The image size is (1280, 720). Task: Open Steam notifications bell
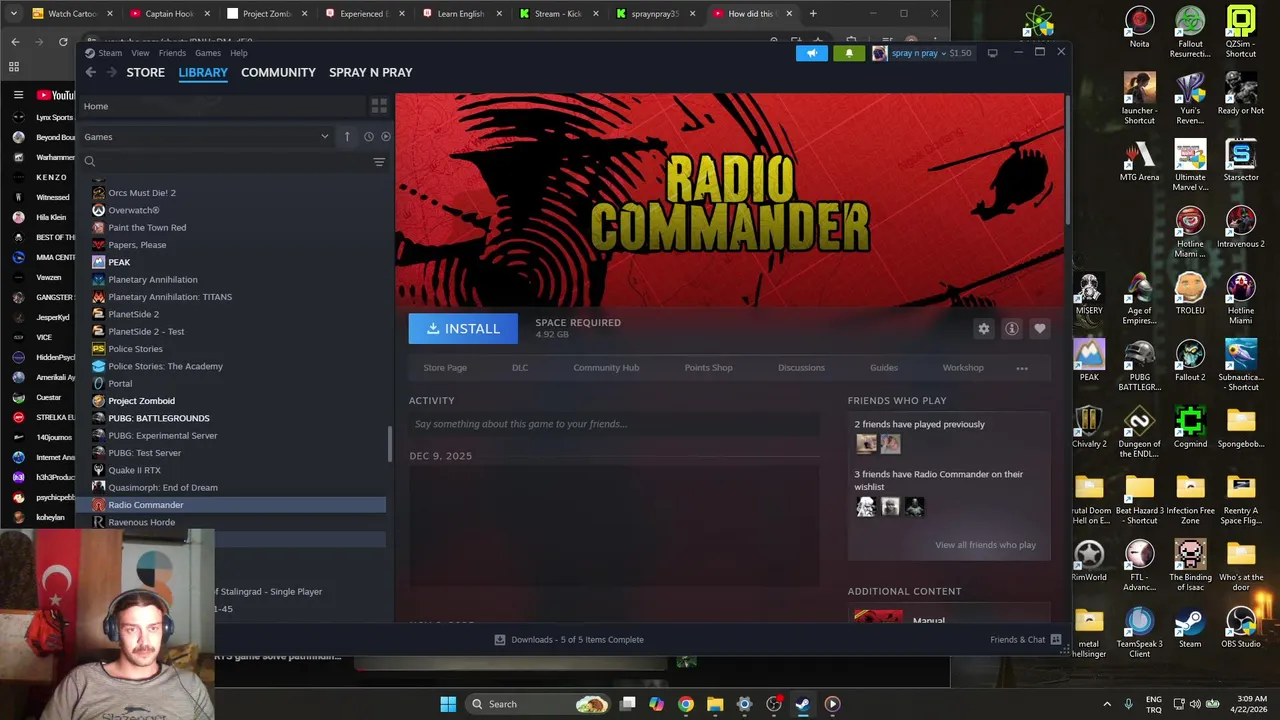click(x=849, y=53)
